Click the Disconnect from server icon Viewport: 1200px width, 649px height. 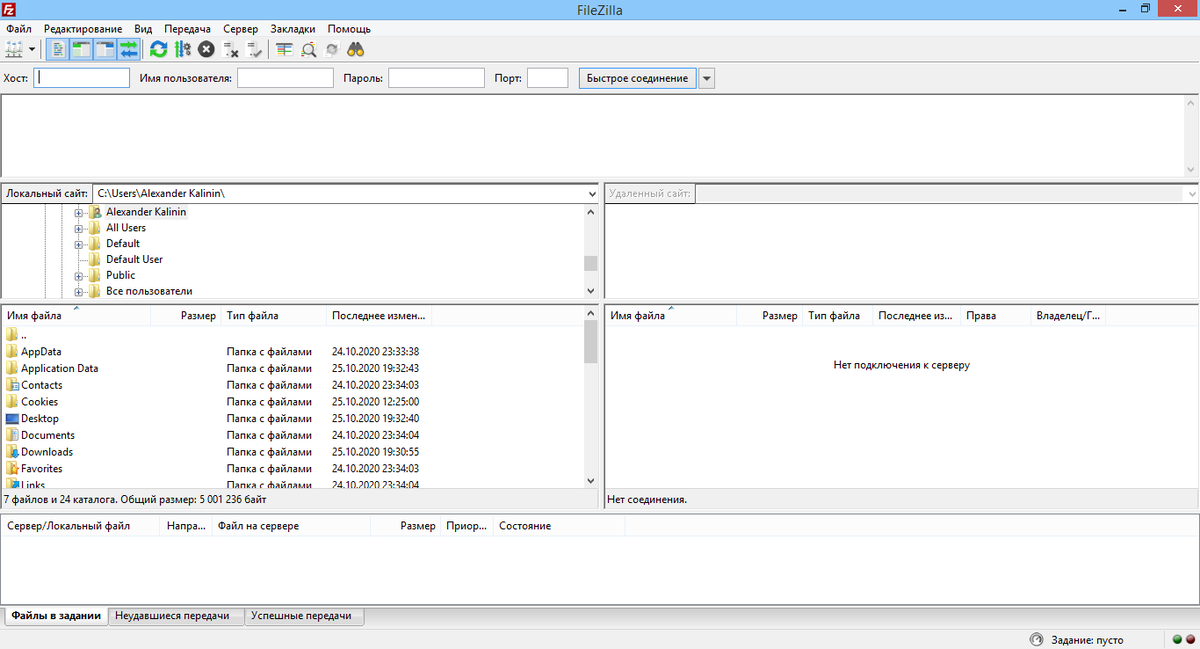click(230, 48)
